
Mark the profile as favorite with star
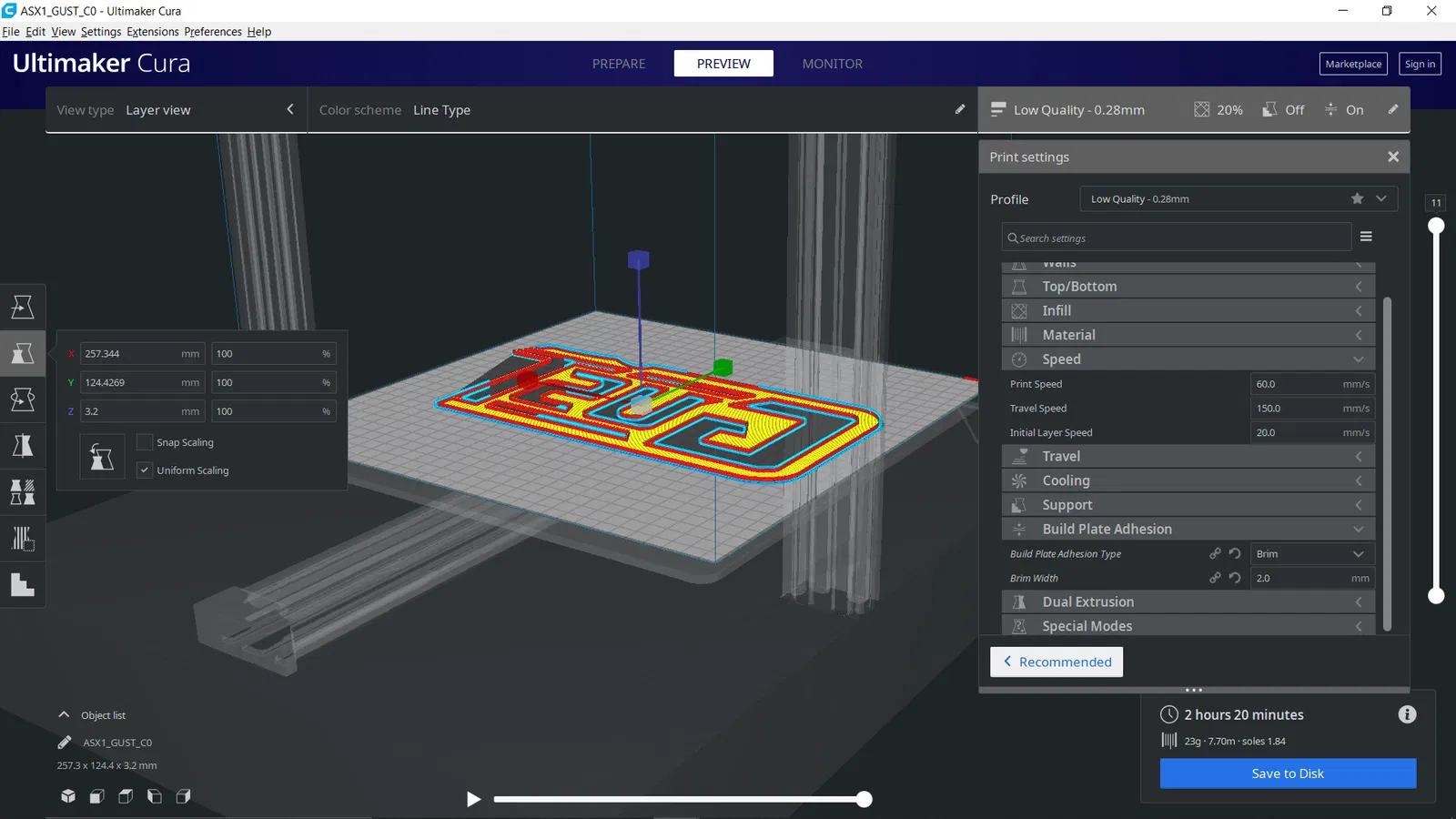1357,198
